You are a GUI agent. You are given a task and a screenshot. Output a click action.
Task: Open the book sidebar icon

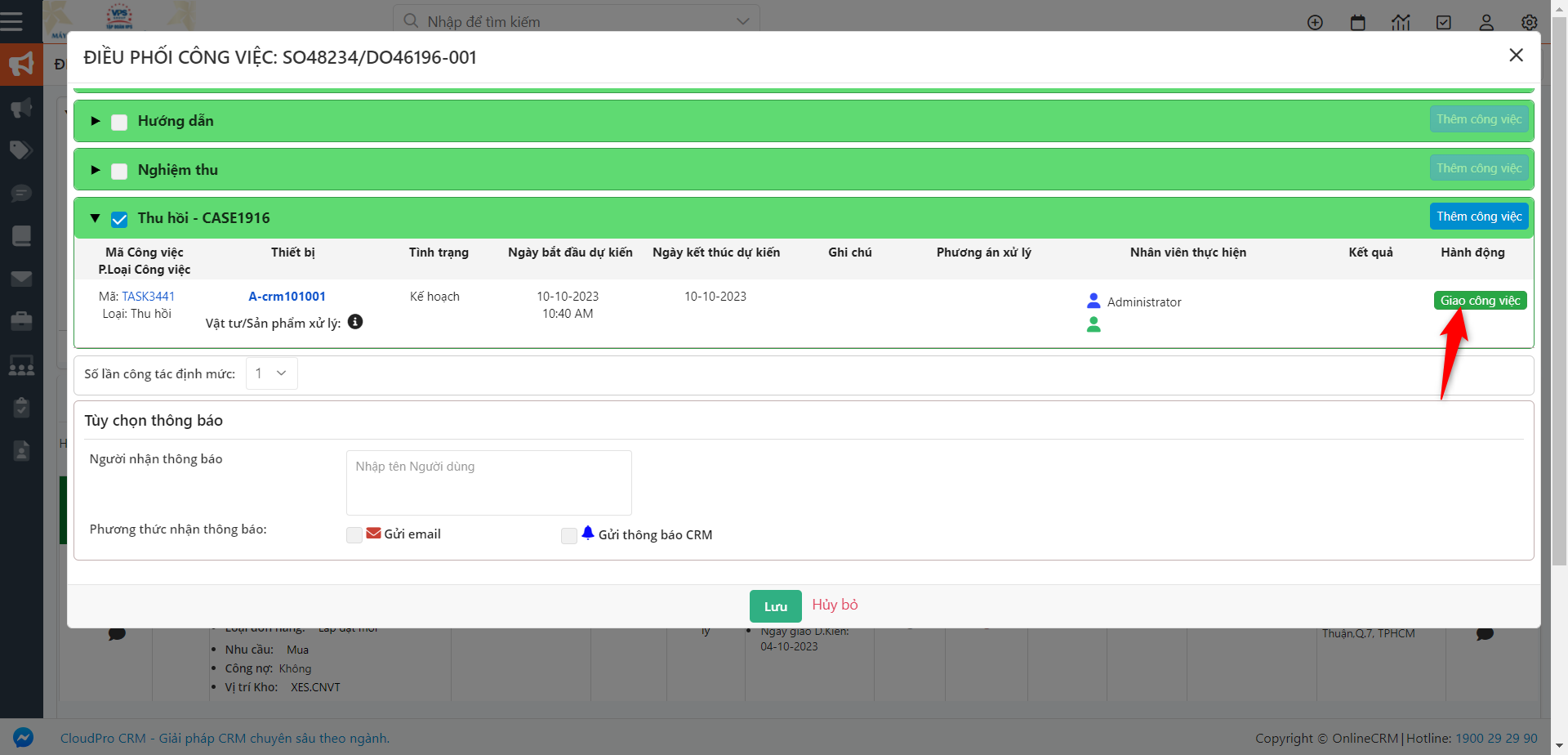pyautogui.click(x=21, y=235)
